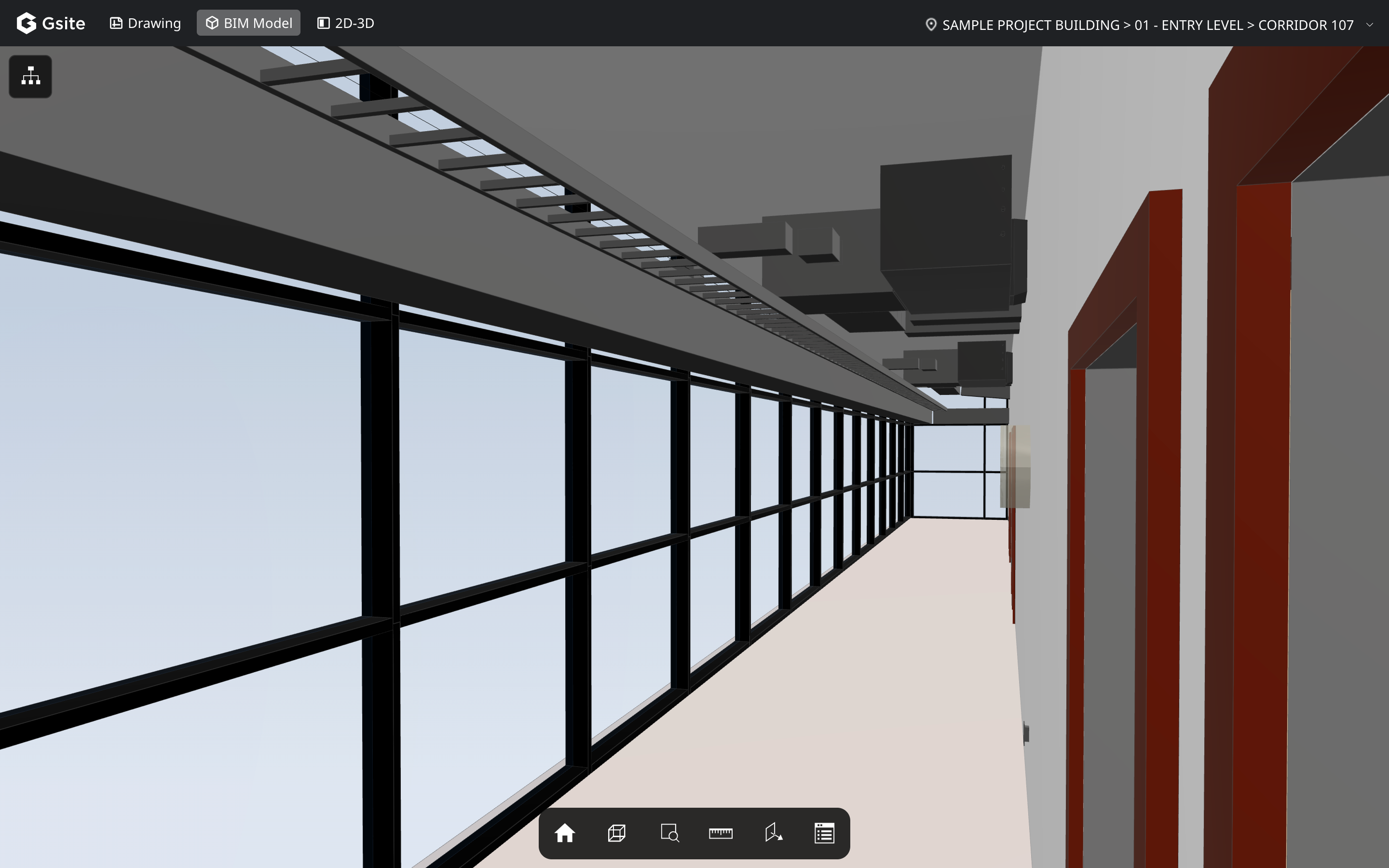Select the BIM Model tab
The height and width of the screenshot is (868, 1389).
tap(248, 24)
